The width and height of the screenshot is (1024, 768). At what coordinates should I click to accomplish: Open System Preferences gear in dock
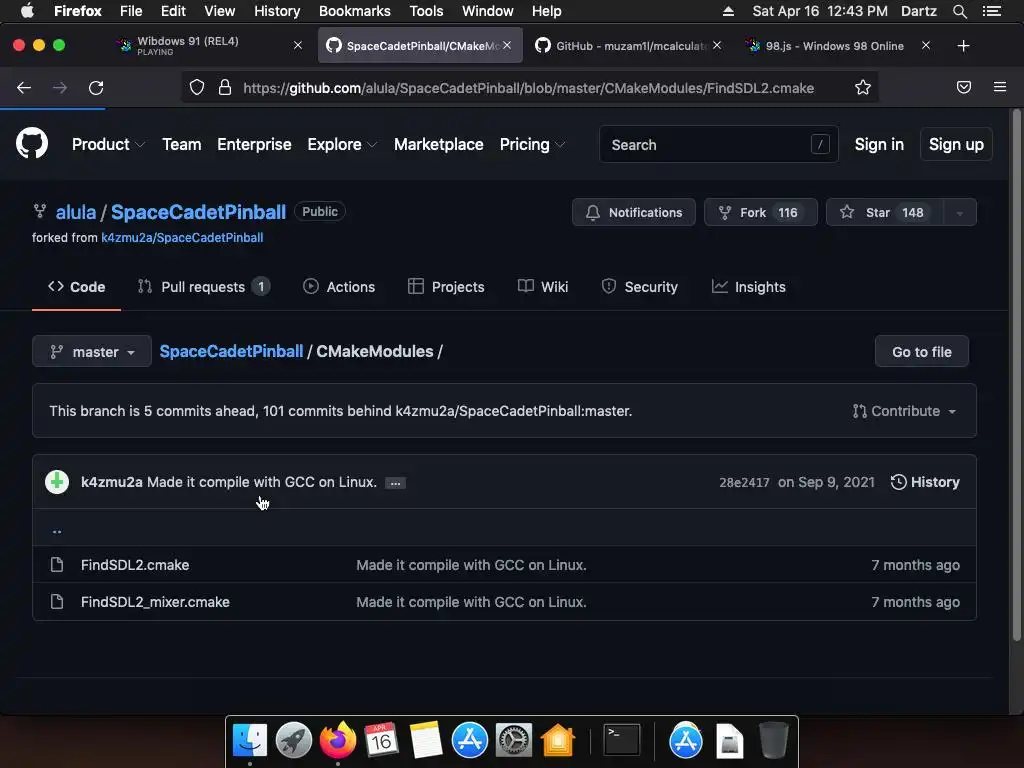[x=513, y=741]
